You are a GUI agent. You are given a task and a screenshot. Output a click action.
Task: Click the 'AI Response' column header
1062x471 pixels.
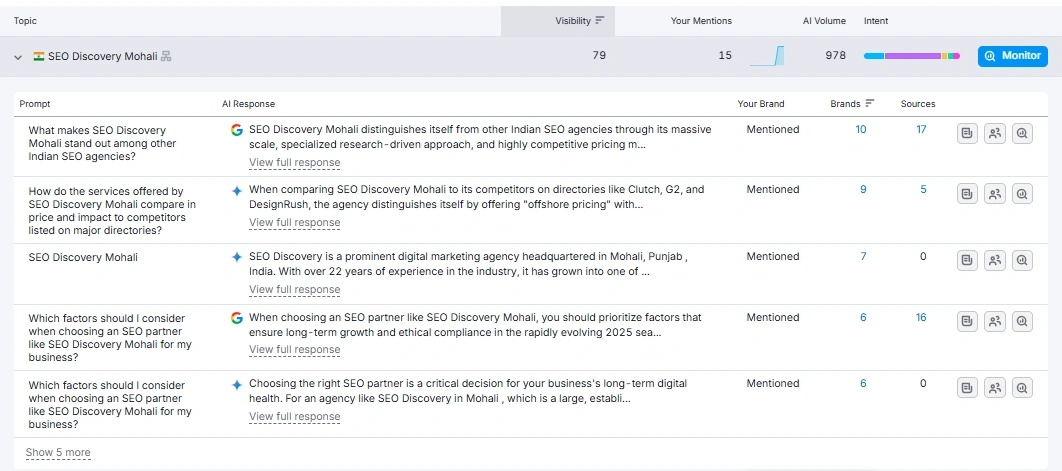coord(249,104)
